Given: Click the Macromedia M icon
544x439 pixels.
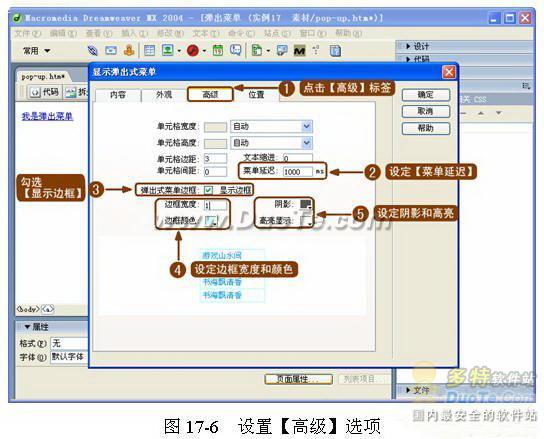Looking at the screenshot, I should point(299,51).
